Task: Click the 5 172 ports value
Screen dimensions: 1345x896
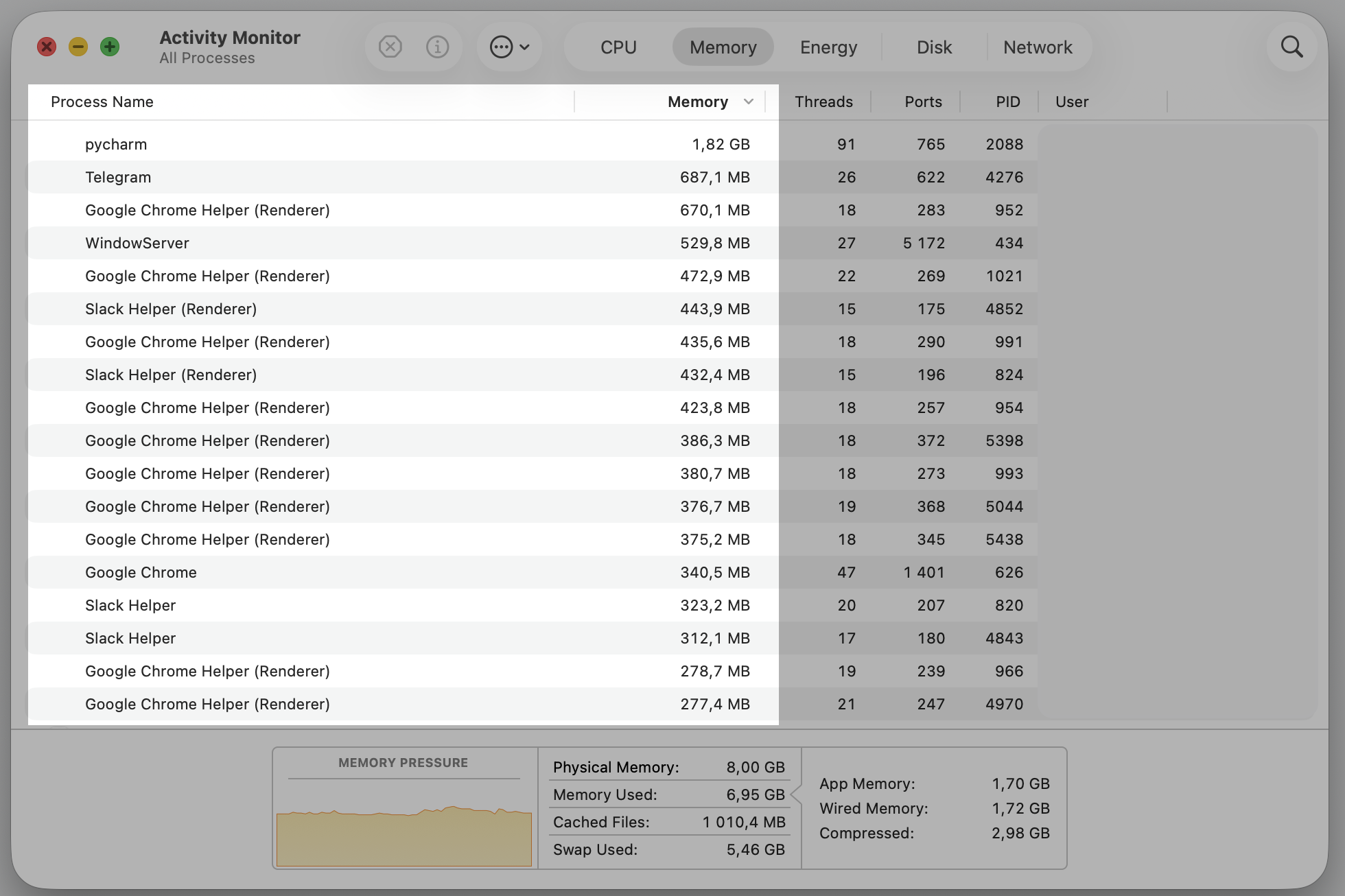Action: click(924, 243)
